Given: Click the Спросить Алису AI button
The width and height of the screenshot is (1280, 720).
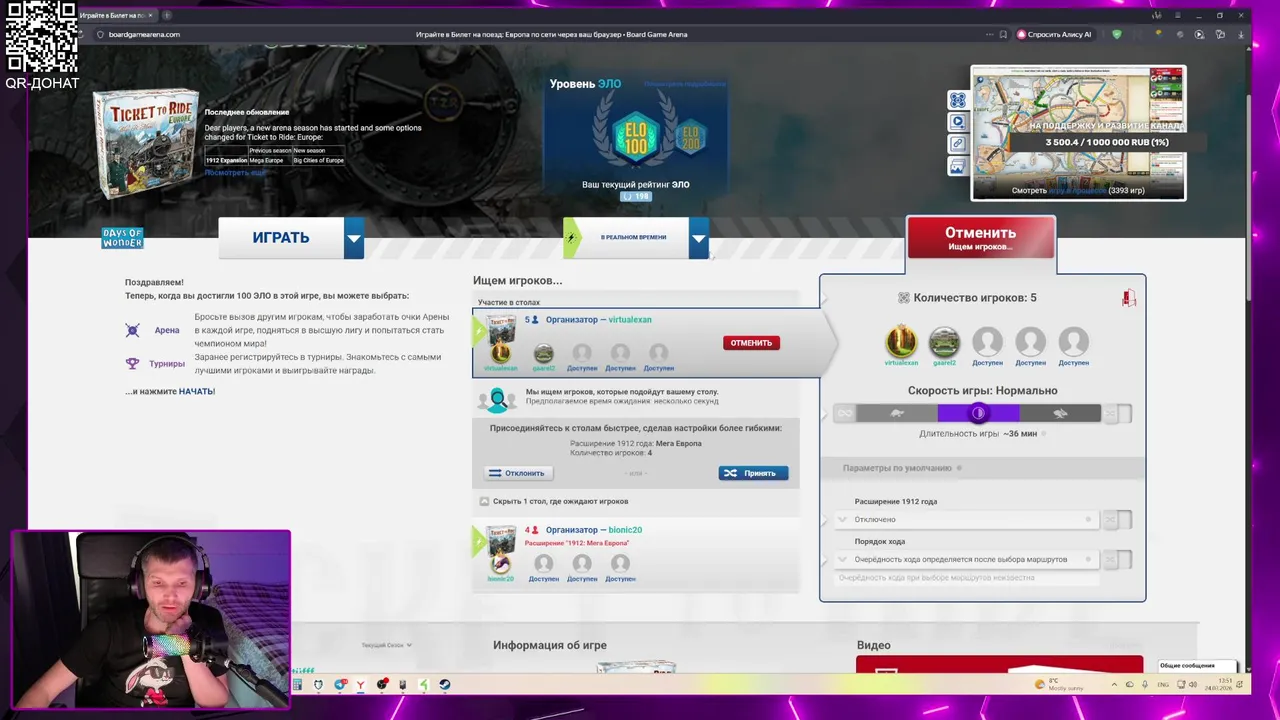Looking at the screenshot, I should pos(1054,34).
